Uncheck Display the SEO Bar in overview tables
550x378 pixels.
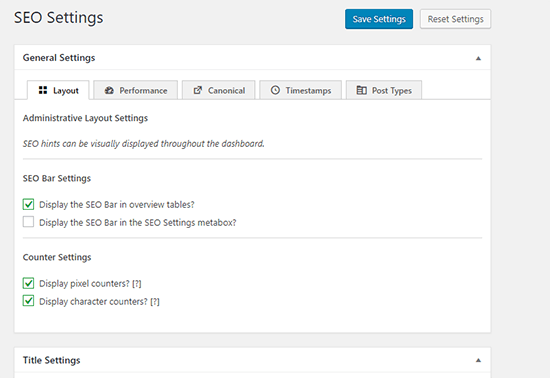pyautogui.click(x=28, y=204)
